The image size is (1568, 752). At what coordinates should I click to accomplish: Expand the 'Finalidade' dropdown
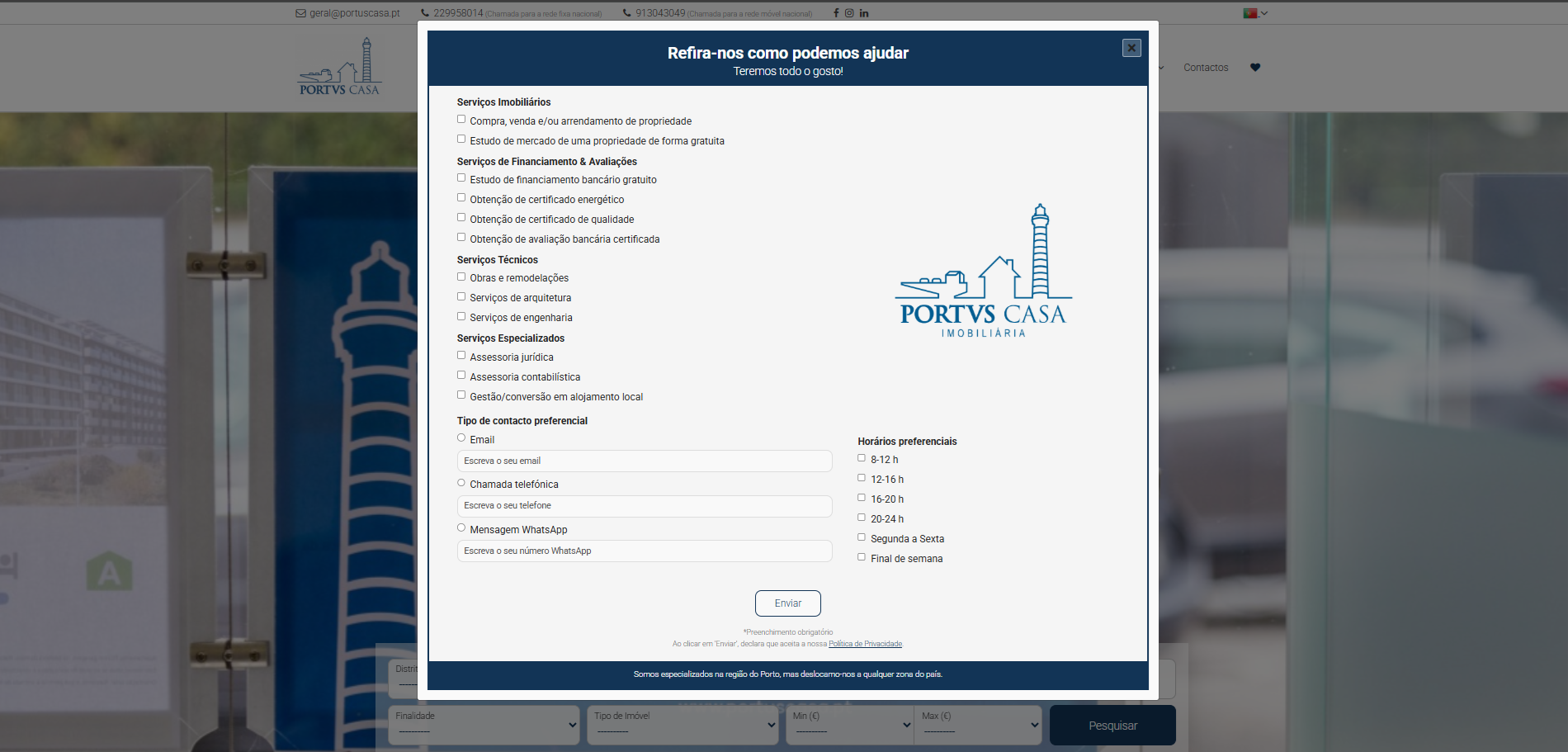click(483, 725)
